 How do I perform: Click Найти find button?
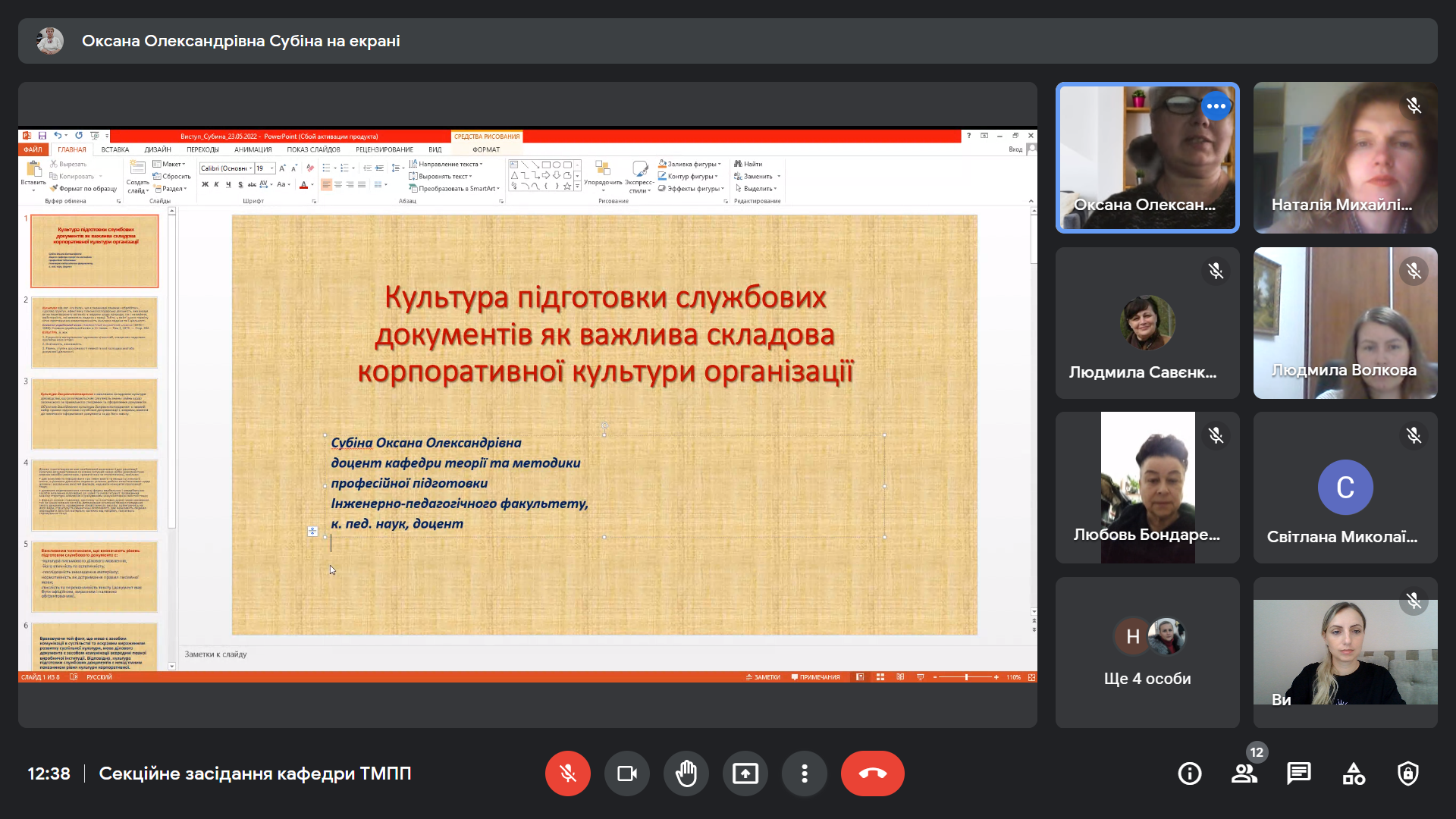pos(748,164)
